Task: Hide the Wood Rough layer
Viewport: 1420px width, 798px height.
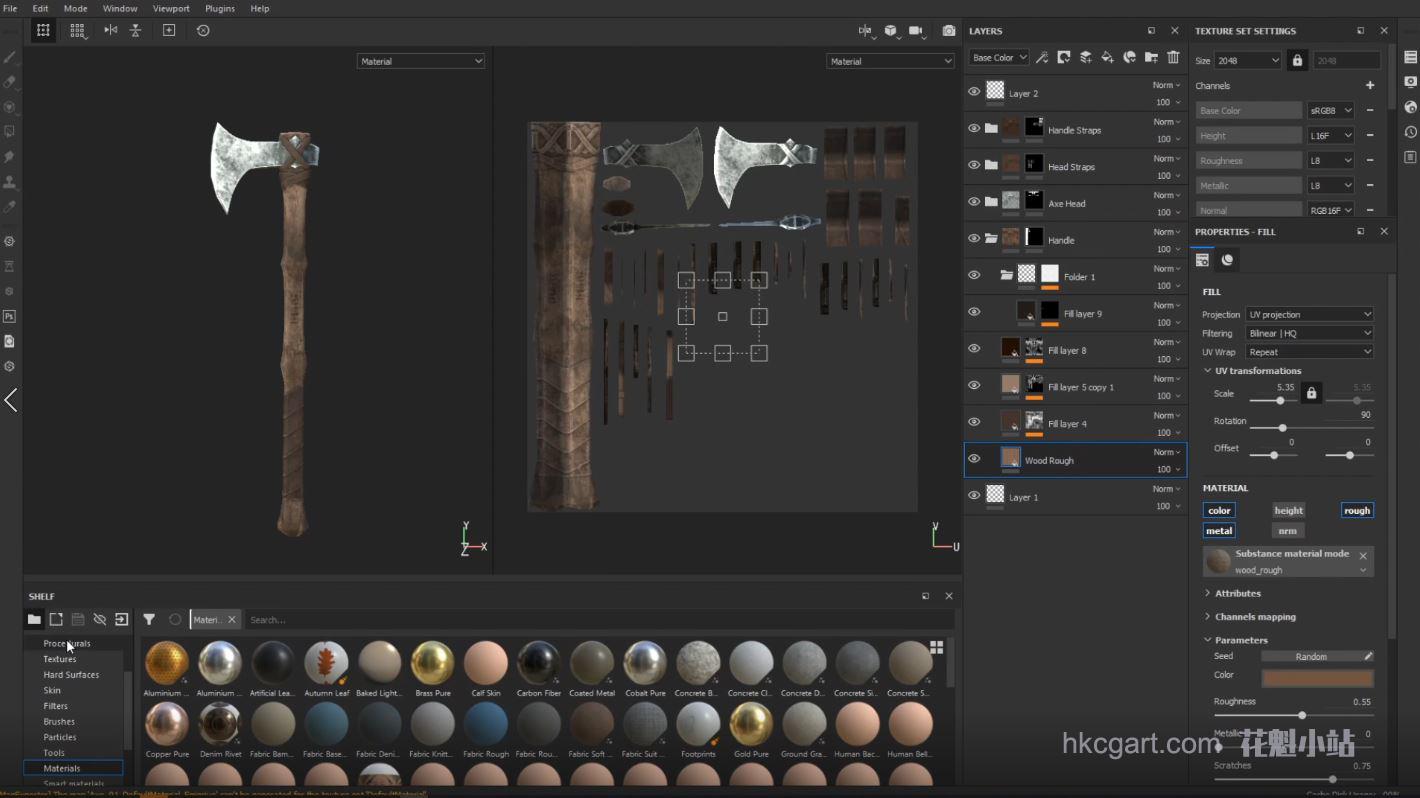Action: 974,459
